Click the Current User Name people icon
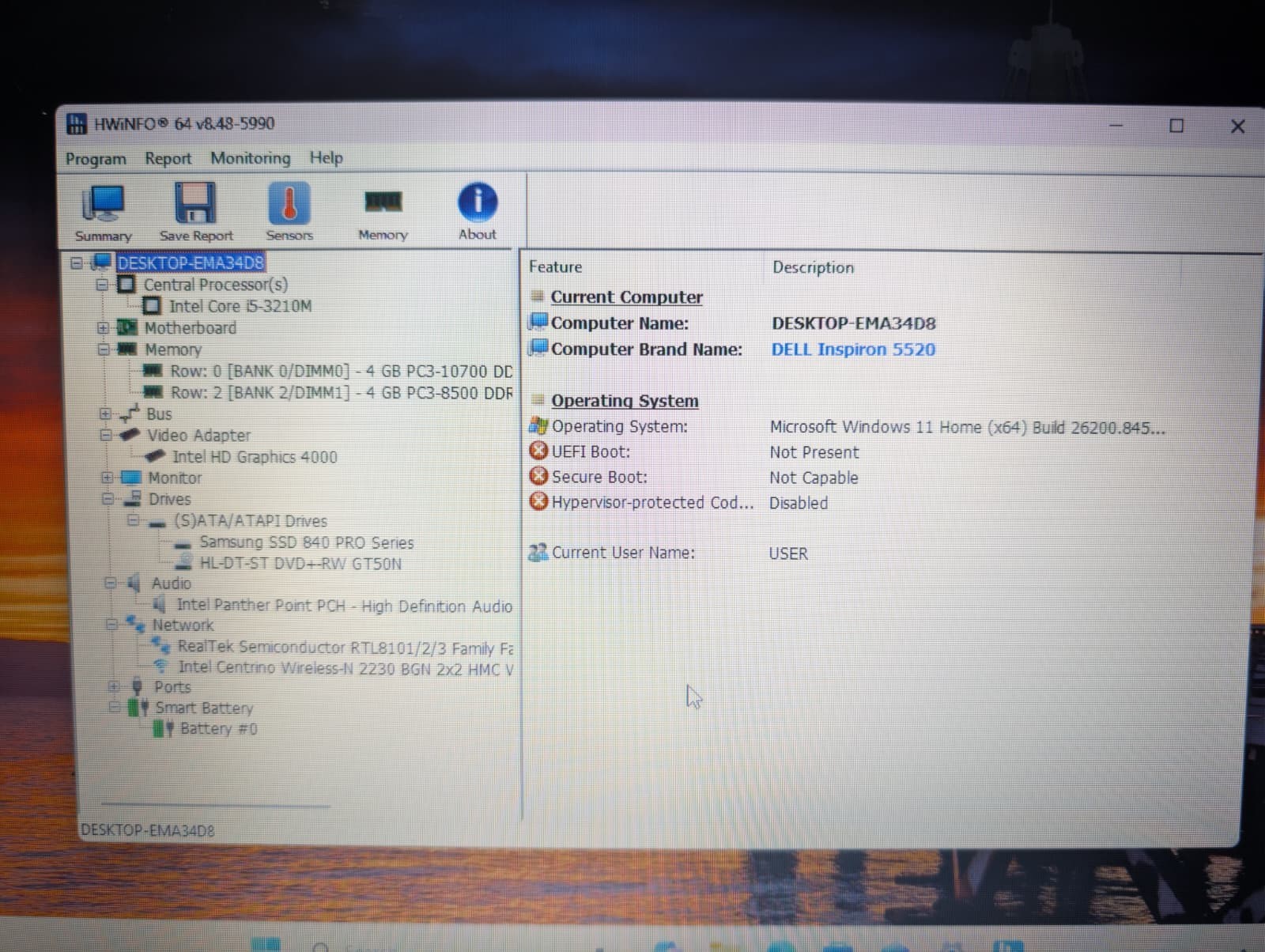 click(538, 553)
